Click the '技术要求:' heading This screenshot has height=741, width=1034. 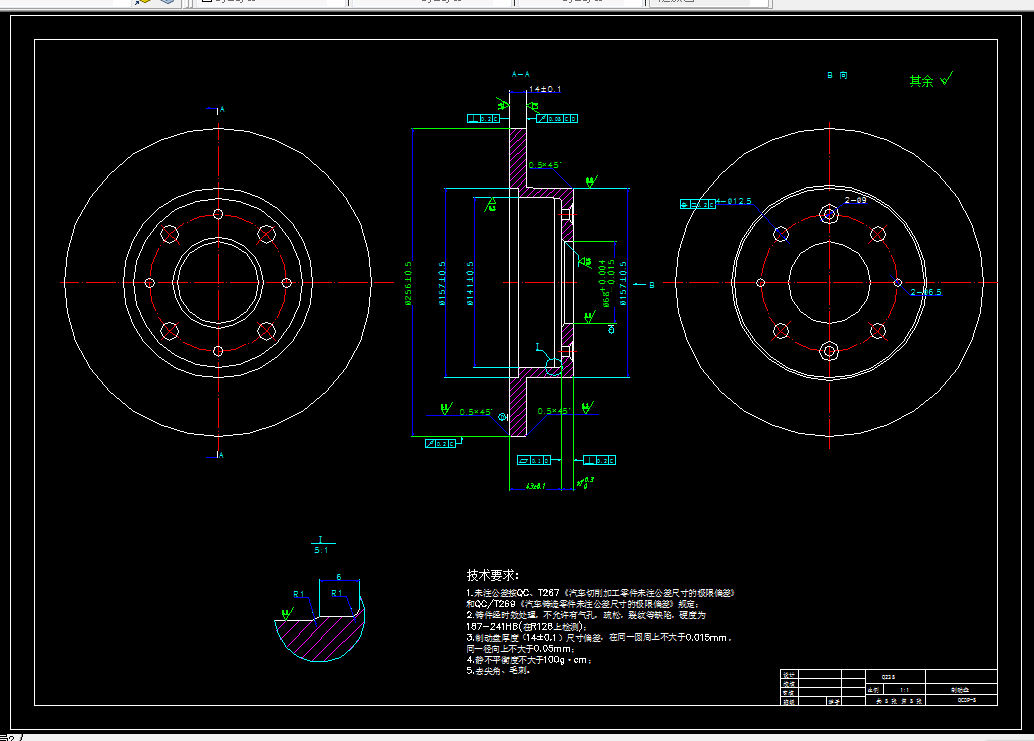pyautogui.click(x=492, y=575)
